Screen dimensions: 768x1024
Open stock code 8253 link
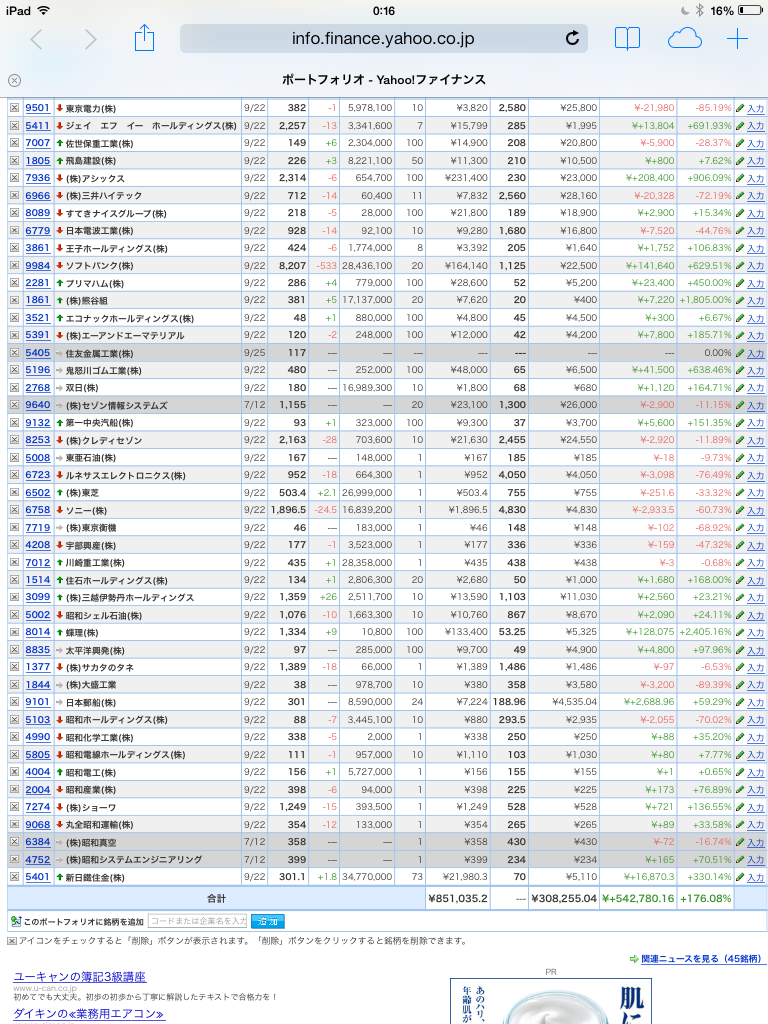pyautogui.click(x=37, y=440)
